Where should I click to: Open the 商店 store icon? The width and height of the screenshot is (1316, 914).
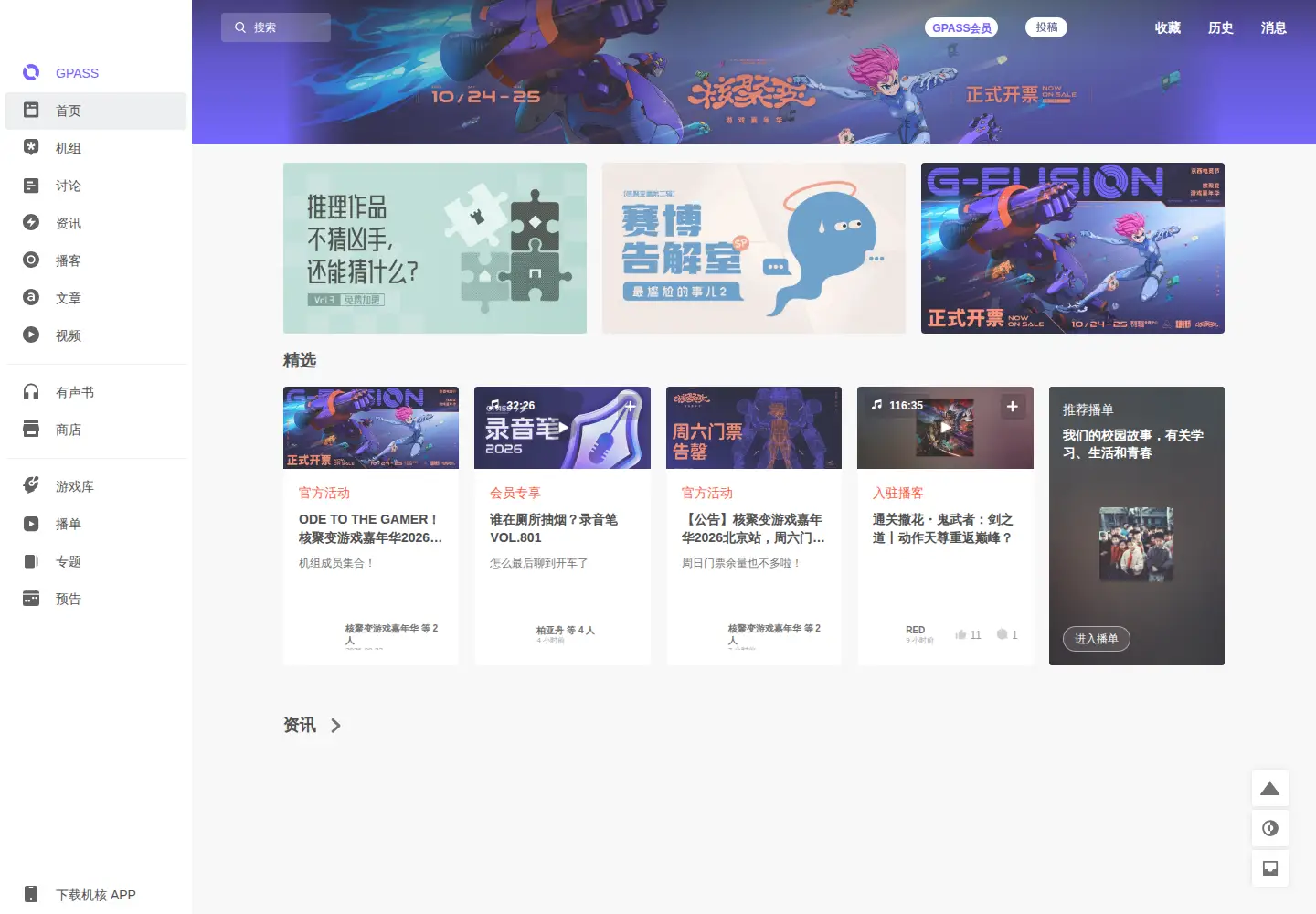point(31,429)
